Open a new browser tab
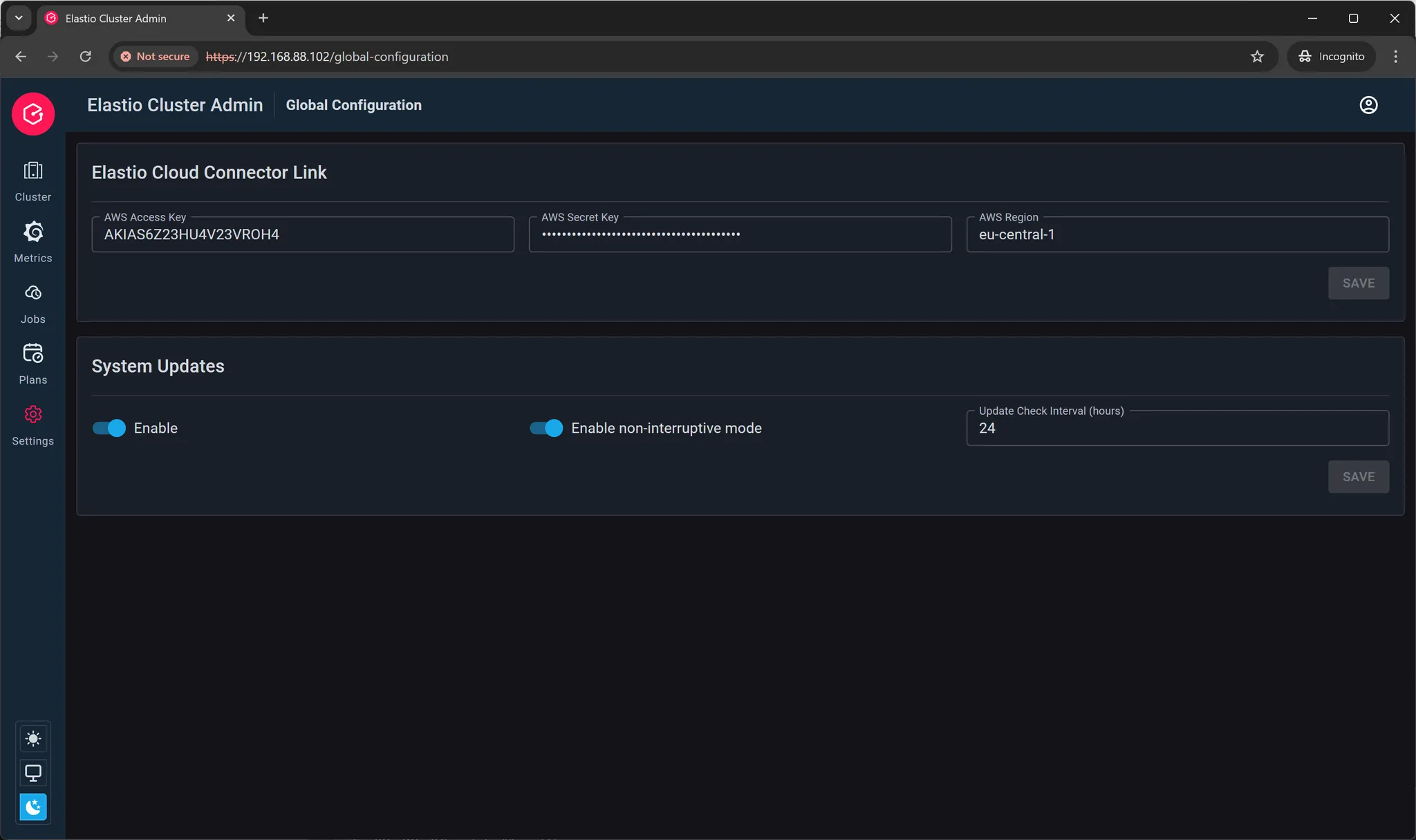Screen dimensions: 1416x840 pyautogui.click(x=263, y=19)
